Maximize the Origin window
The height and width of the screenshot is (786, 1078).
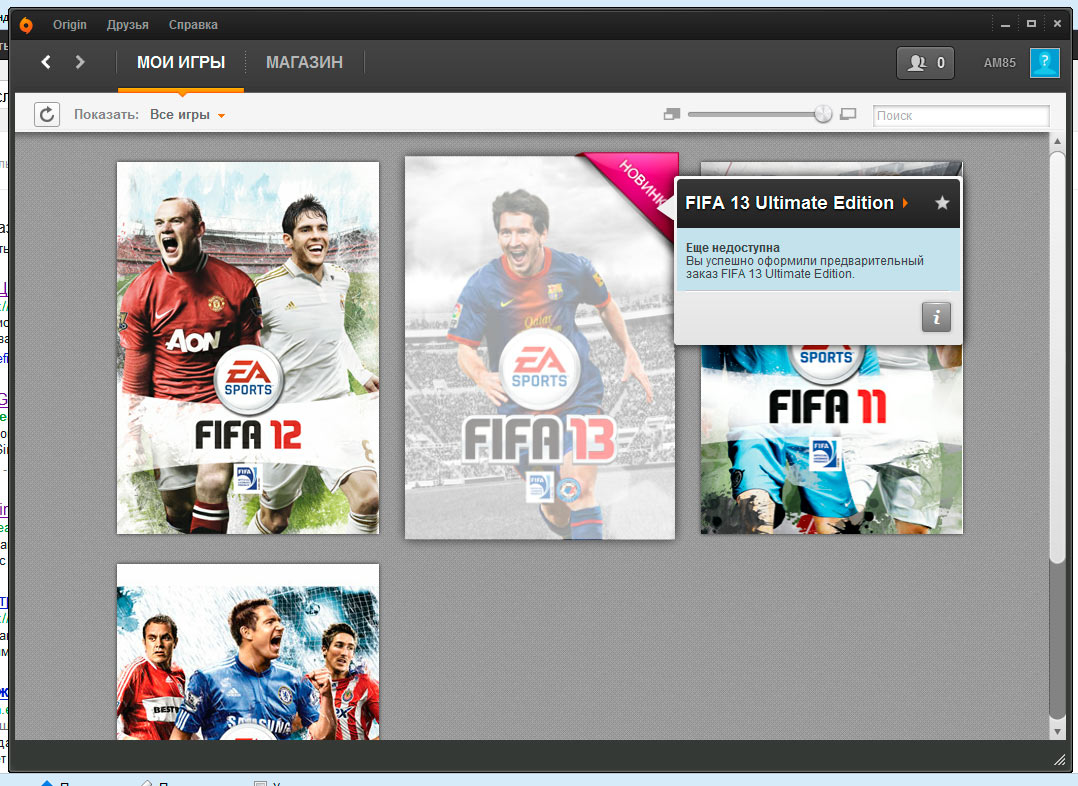(1031, 24)
